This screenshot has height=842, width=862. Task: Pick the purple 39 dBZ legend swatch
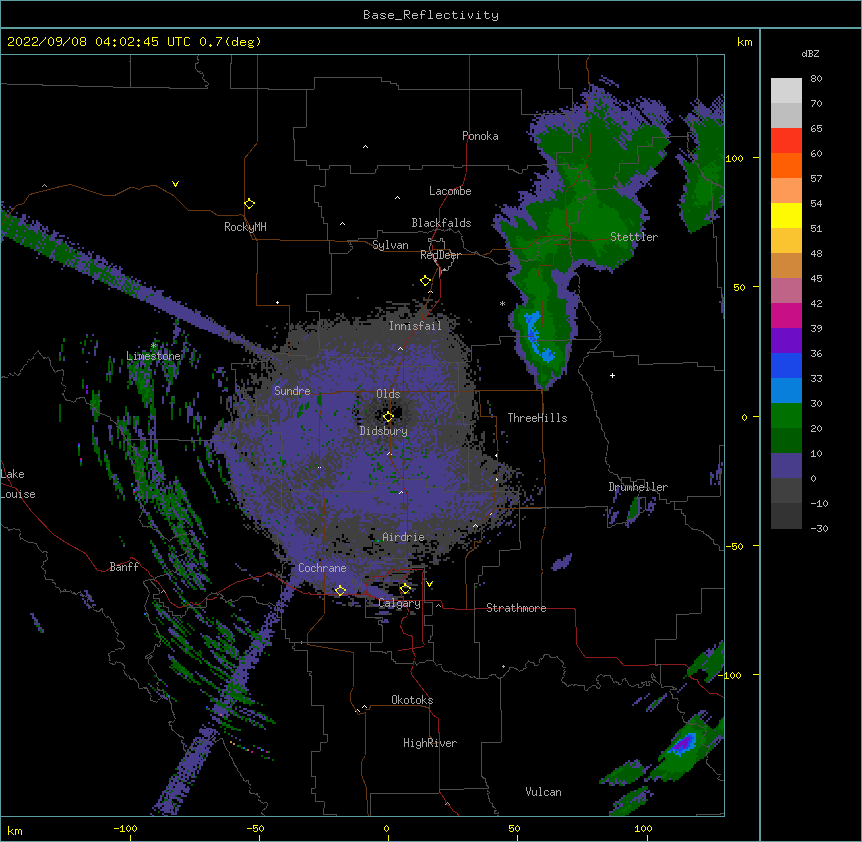click(786, 341)
